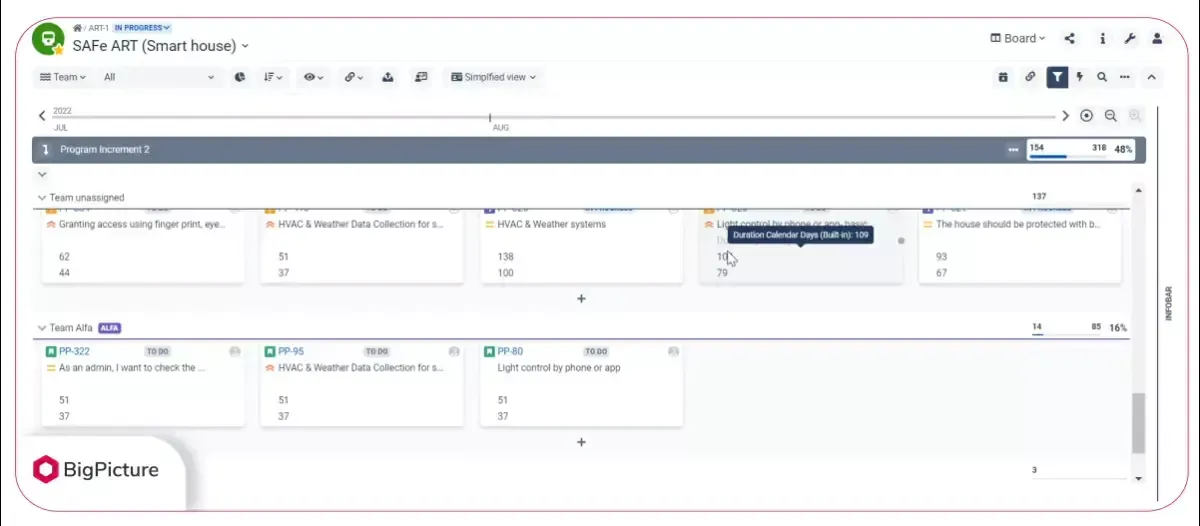This screenshot has width=1200, height=526.
Task: Open search with the magnifier icon
Action: tap(1102, 77)
